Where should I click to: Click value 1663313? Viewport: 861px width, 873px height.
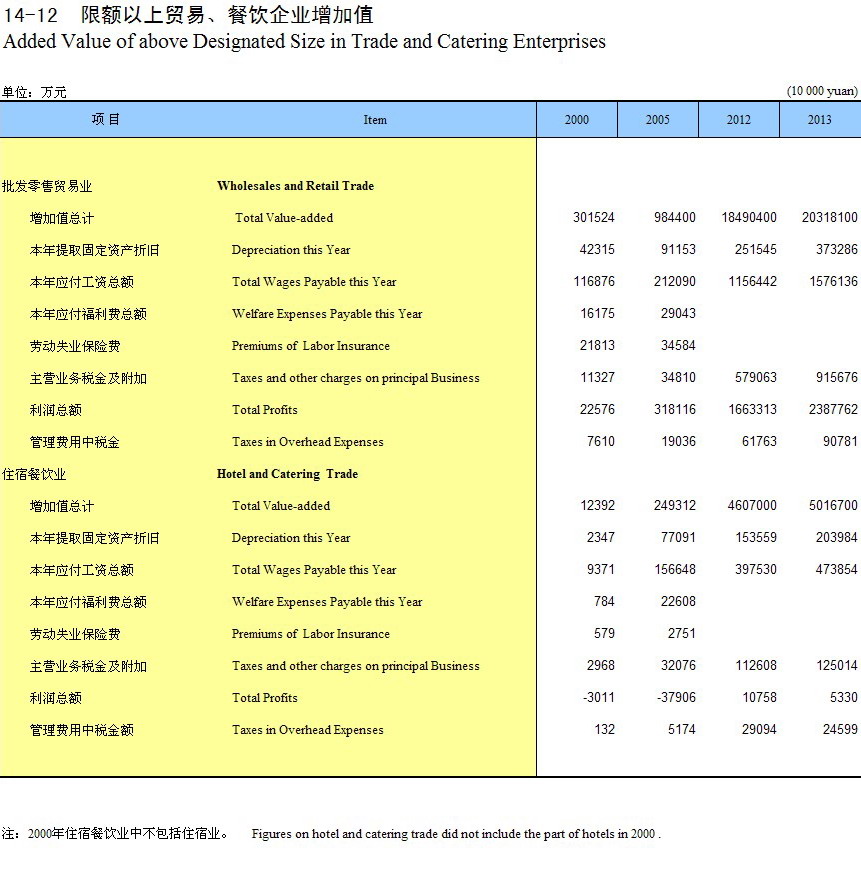752,409
